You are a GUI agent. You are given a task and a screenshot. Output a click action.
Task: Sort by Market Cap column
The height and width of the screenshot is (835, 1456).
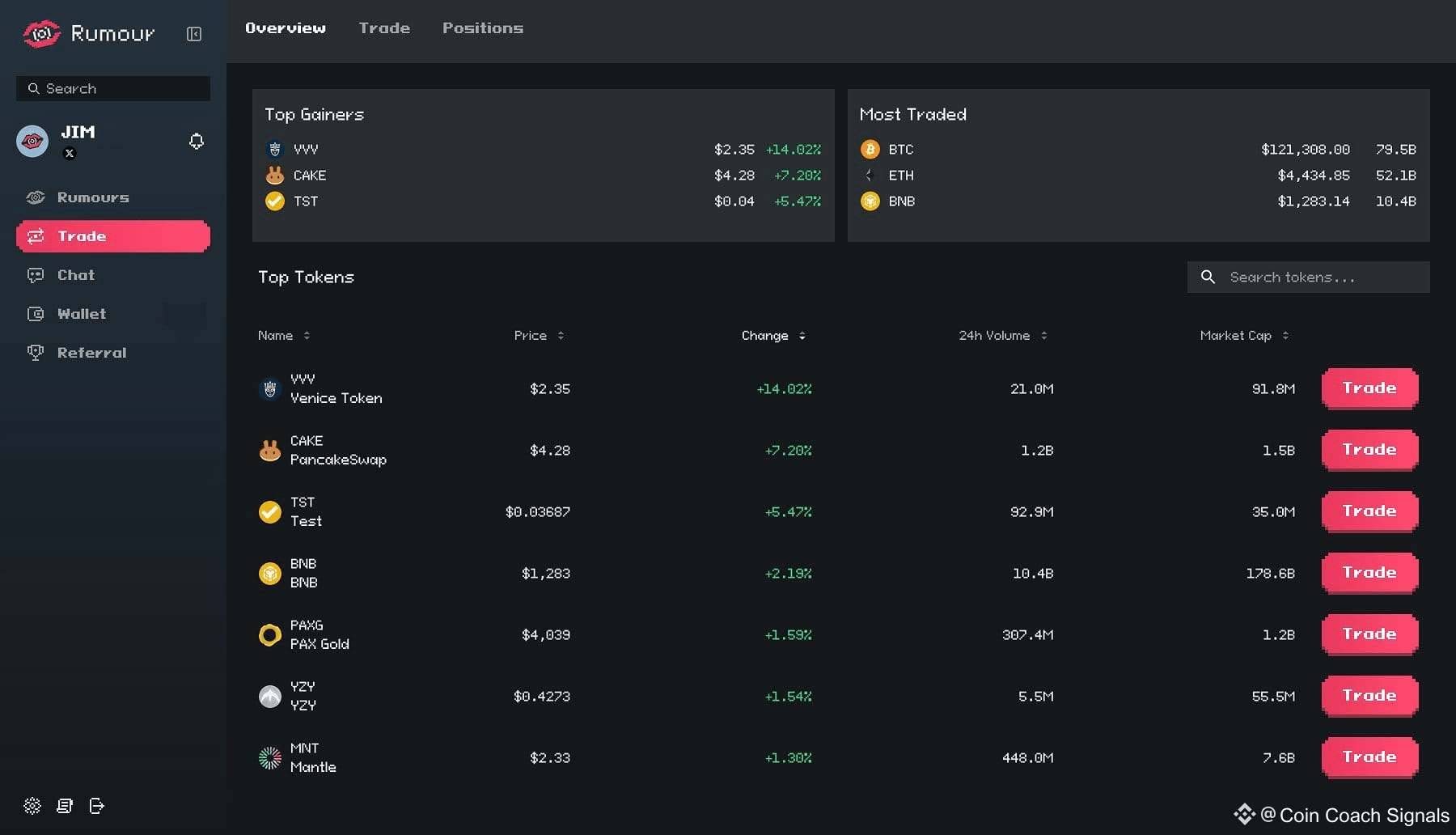click(1245, 336)
